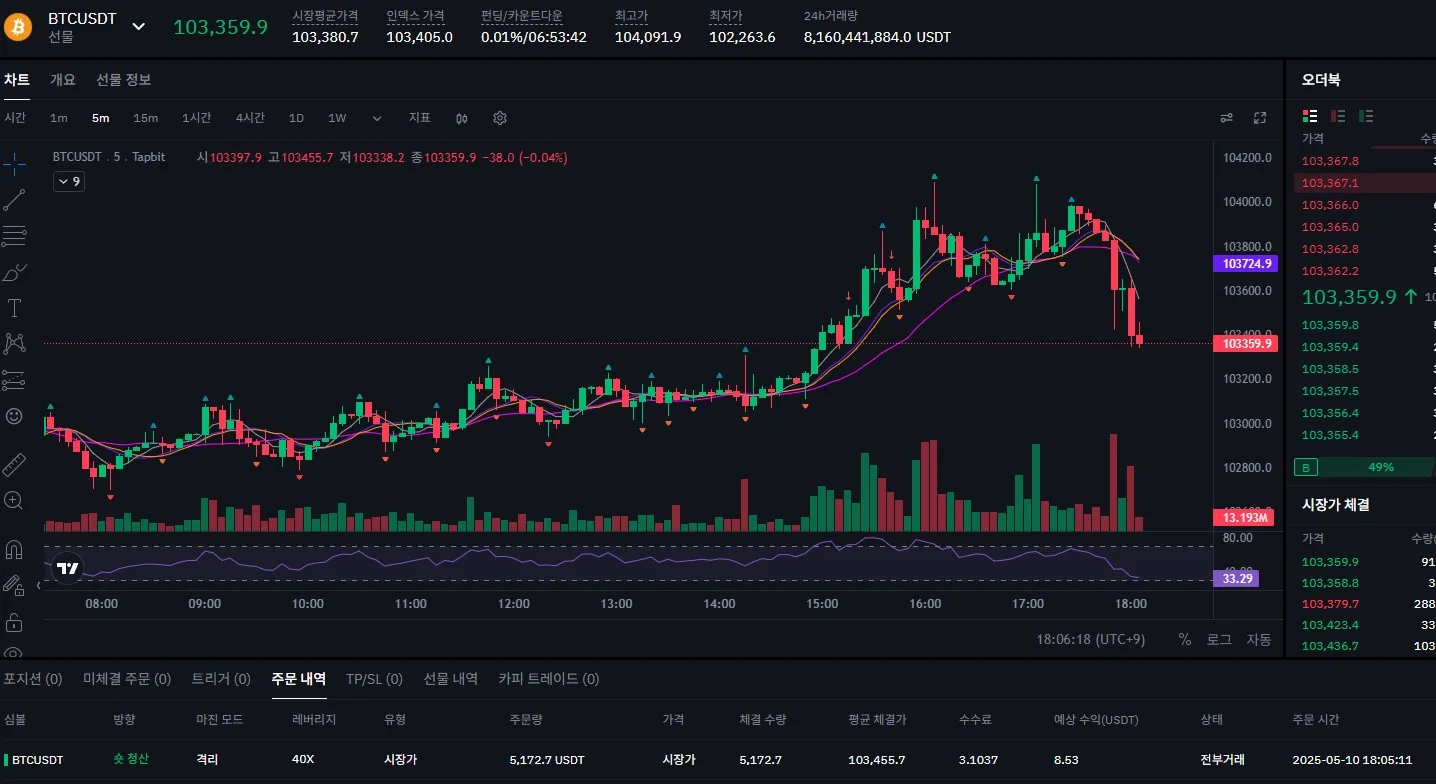Click the buy ratio 49% bar
Image resolution: width=1436 pixels, height=784 pixels.
[x=1380, y=467]
